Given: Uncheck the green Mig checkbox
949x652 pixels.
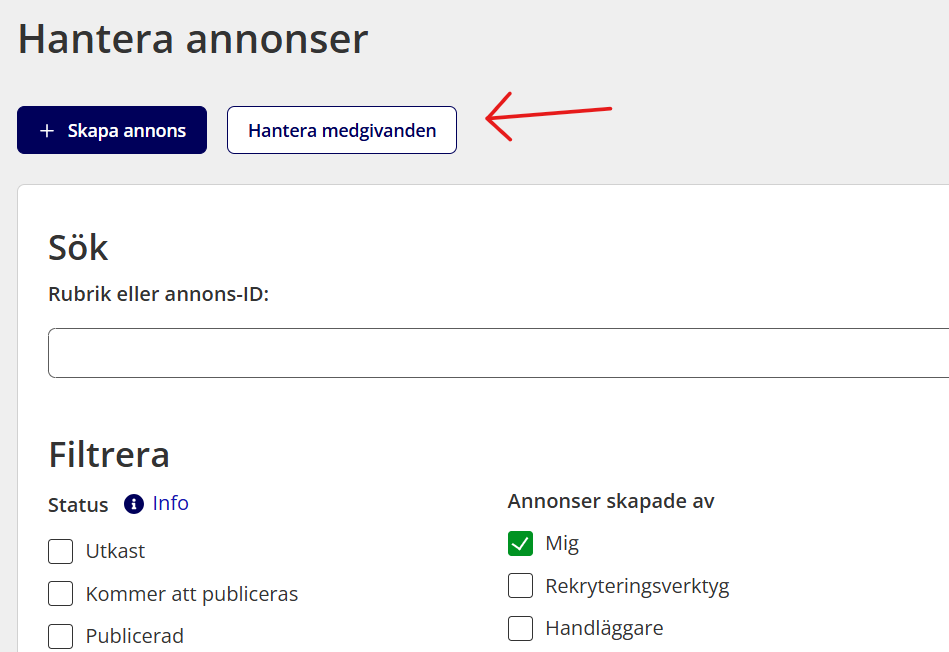Looking at the screenshot, I should (x=520, y=544).
